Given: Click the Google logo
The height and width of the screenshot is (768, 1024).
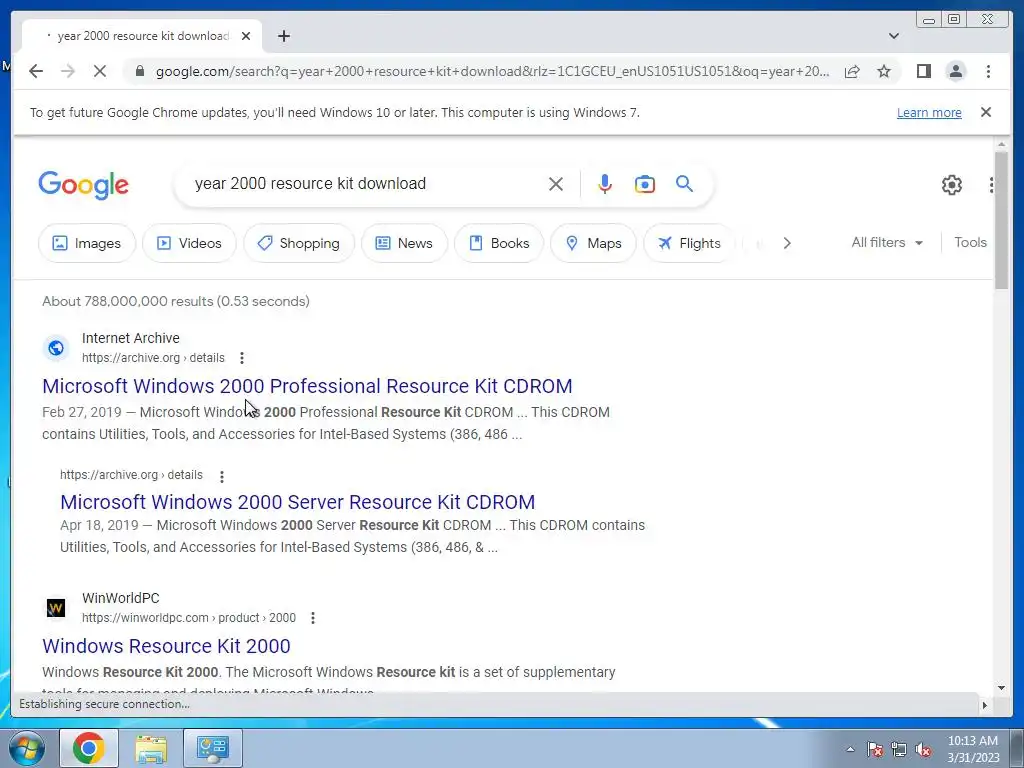Looking at the screenshot, I should (x=84, y=185).
